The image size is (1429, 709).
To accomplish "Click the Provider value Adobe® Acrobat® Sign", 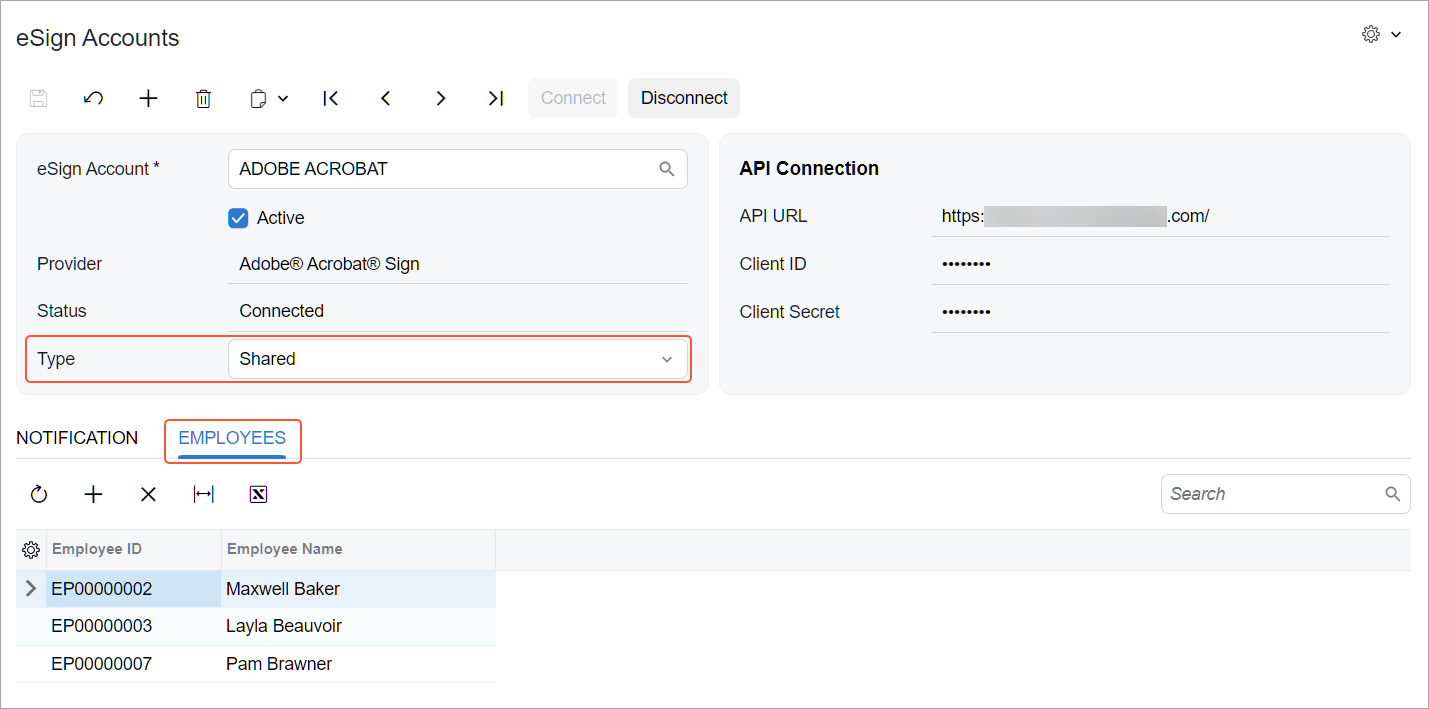I will [329, 264].
